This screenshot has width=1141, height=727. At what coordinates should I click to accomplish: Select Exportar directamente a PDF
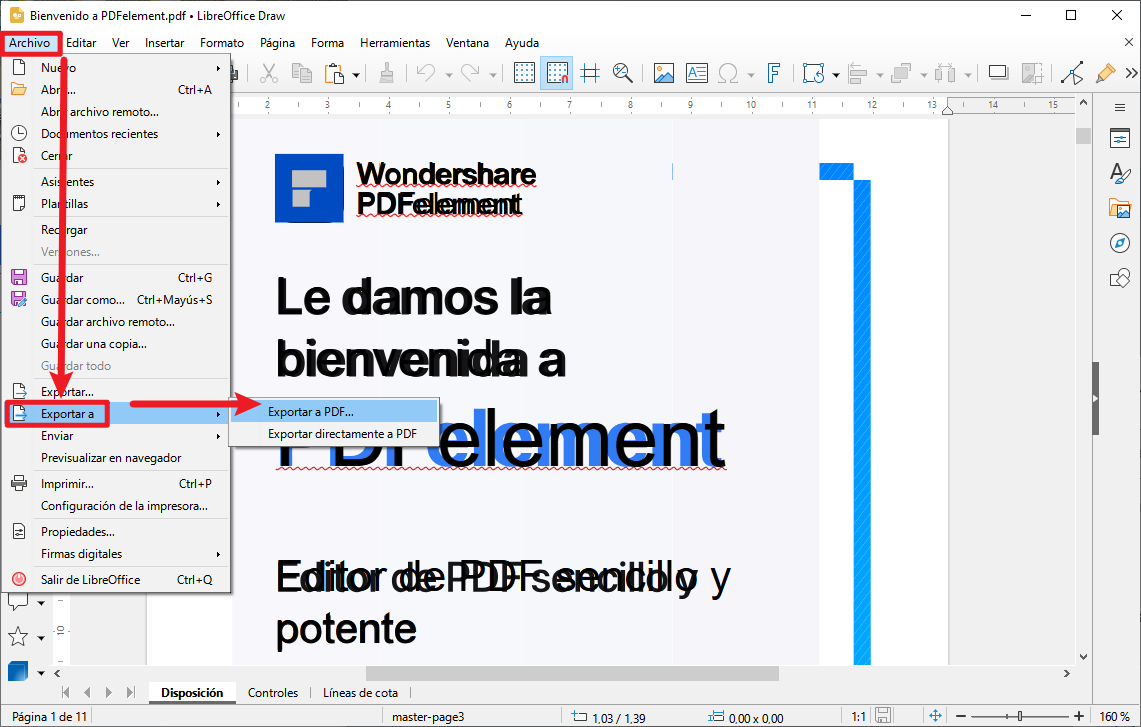tap(334, 434)
